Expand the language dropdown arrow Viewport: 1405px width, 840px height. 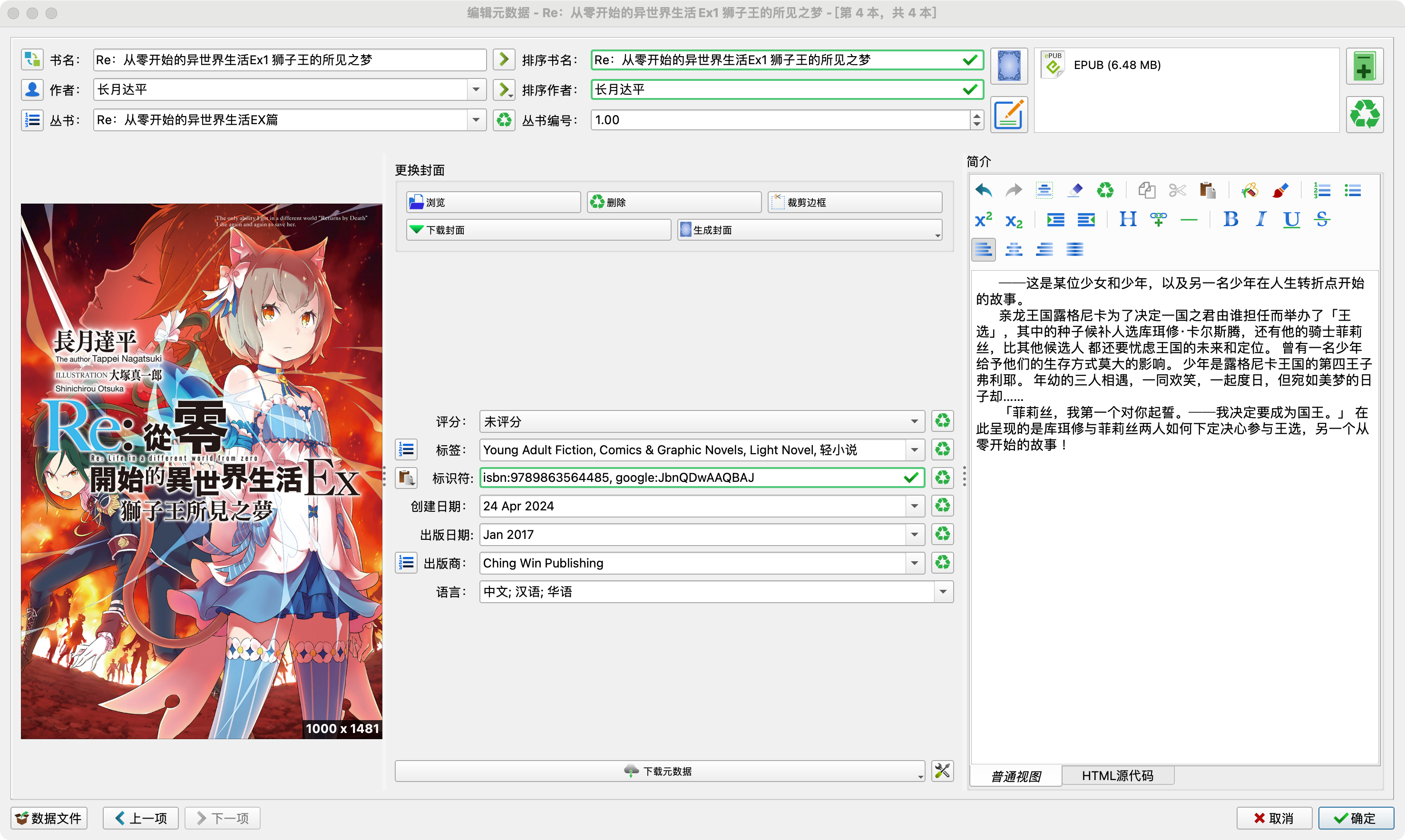(x=943, y=592)
